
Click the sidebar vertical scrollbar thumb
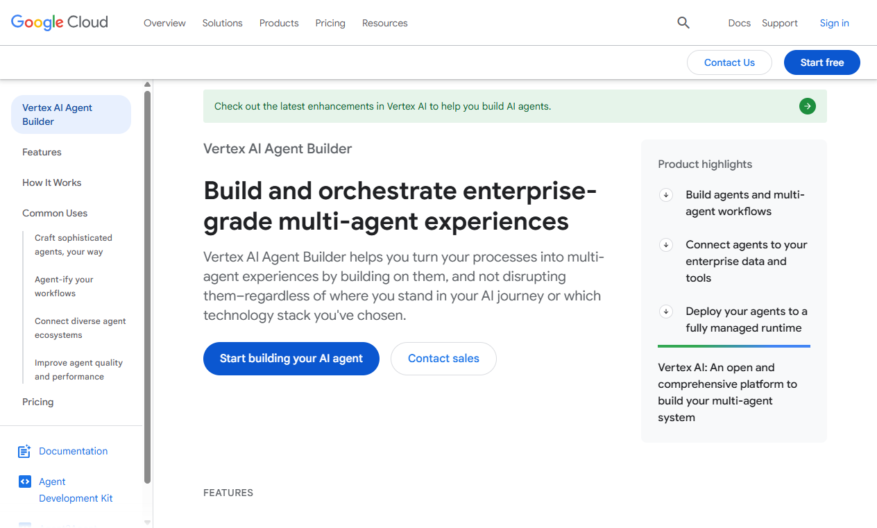(x=147, y=286)
